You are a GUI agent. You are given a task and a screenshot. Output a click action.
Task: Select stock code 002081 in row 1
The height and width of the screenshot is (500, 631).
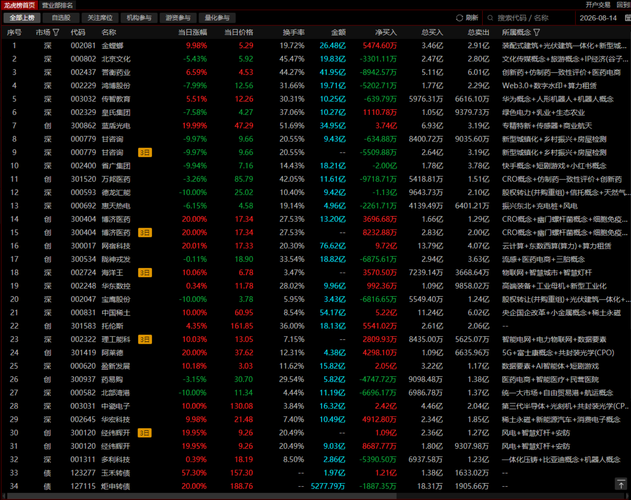coord(83,45)
